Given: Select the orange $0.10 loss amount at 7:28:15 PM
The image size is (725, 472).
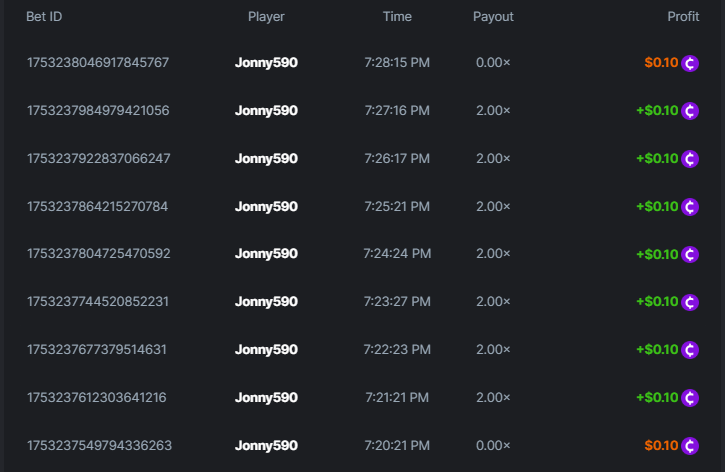Looking at the screenshot, I should click(661, 63).
